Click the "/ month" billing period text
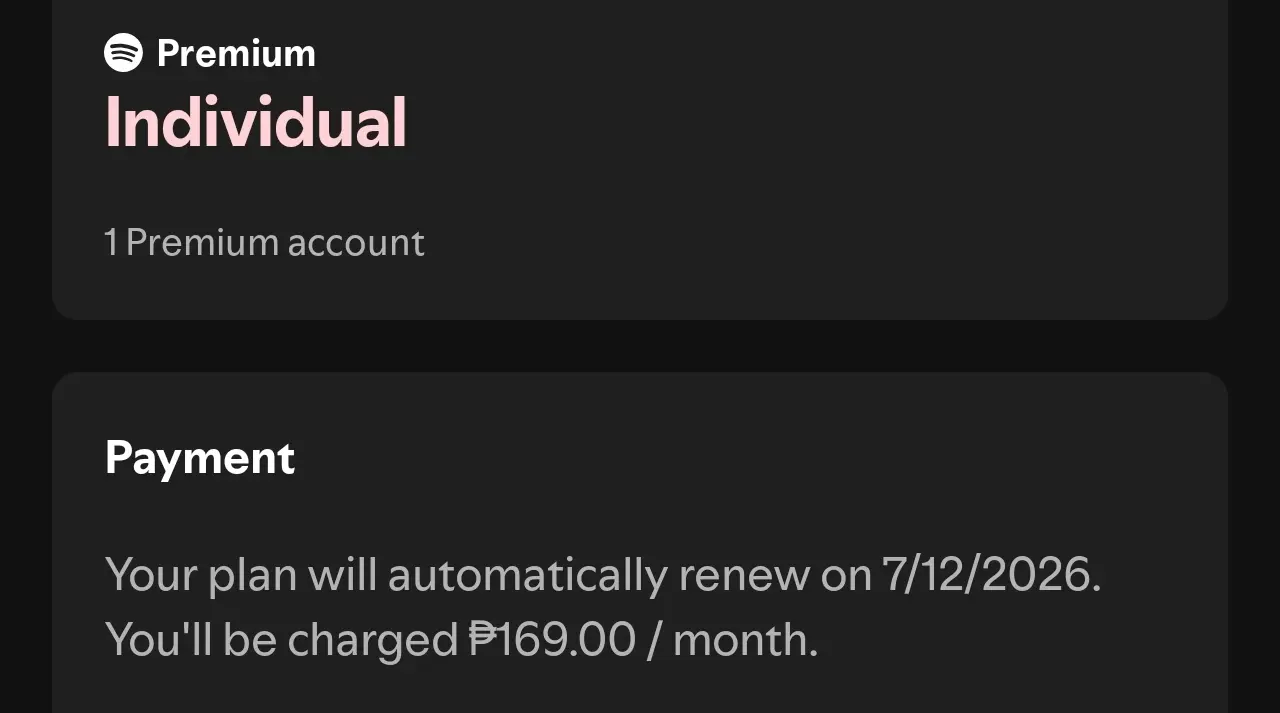This screenshot has width=1280, height=713. click(733, 640)
